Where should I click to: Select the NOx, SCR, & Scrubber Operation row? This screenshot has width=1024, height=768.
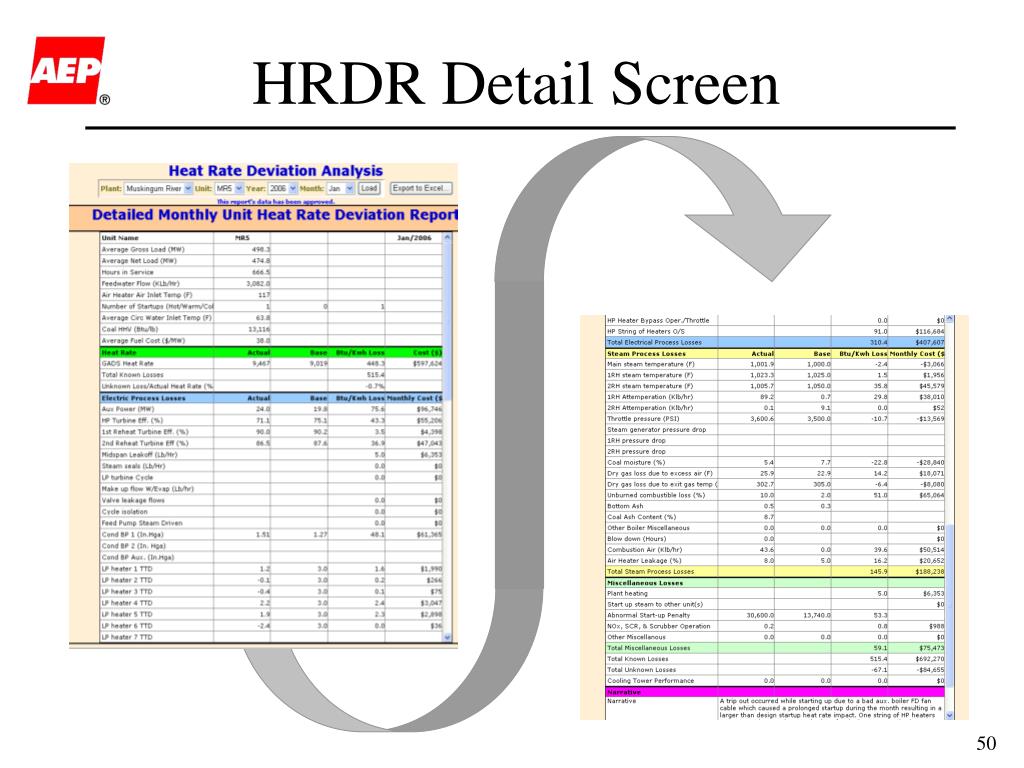tap(775, 626)
